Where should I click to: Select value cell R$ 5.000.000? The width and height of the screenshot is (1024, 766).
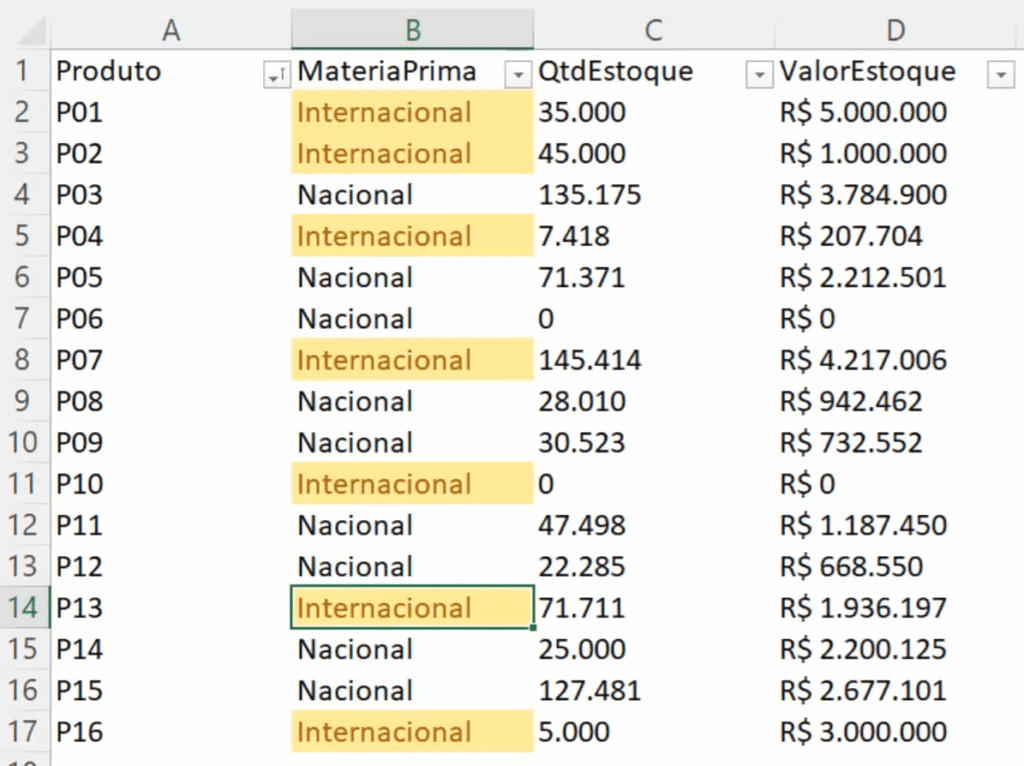pyautogui.click(x=896, y=112)
